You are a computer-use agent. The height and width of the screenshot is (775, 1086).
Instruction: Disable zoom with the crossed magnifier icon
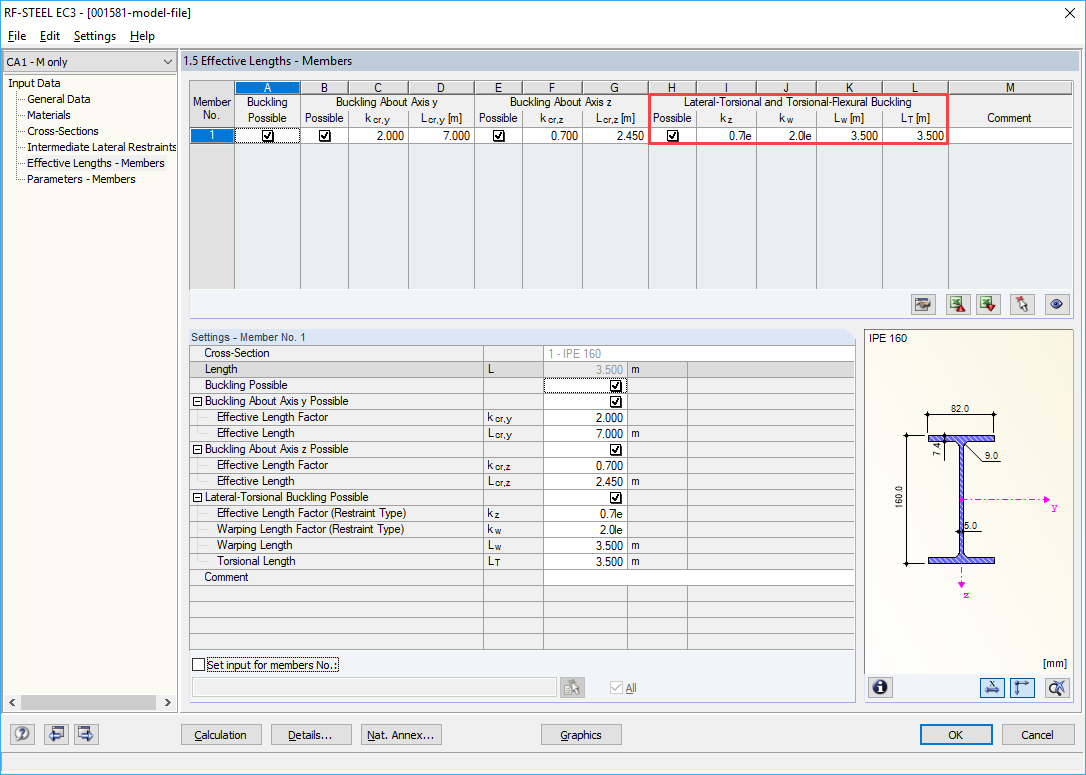[1056, 687]
